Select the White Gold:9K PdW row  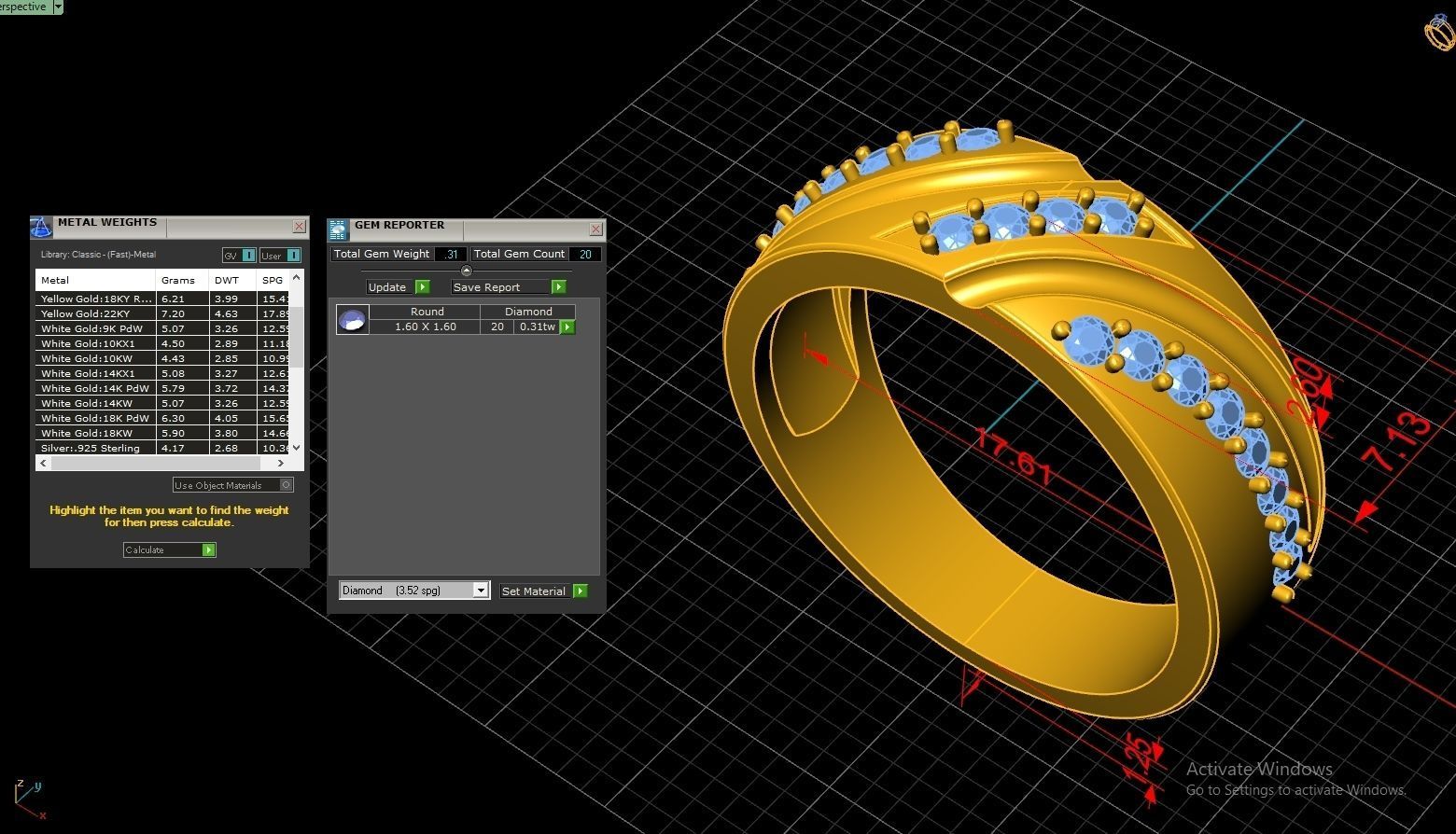pyautogui.click(x=162, y=328)
